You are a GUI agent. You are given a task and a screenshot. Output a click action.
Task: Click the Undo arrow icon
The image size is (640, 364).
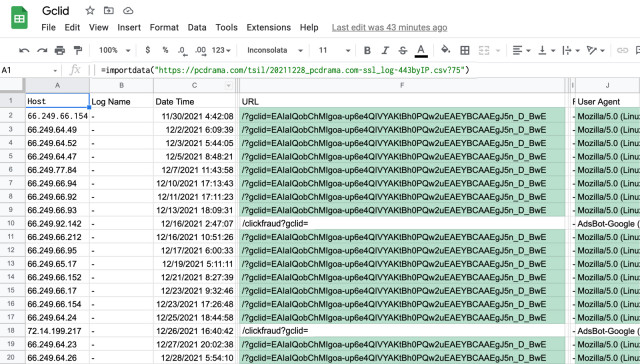pos(24,50)
